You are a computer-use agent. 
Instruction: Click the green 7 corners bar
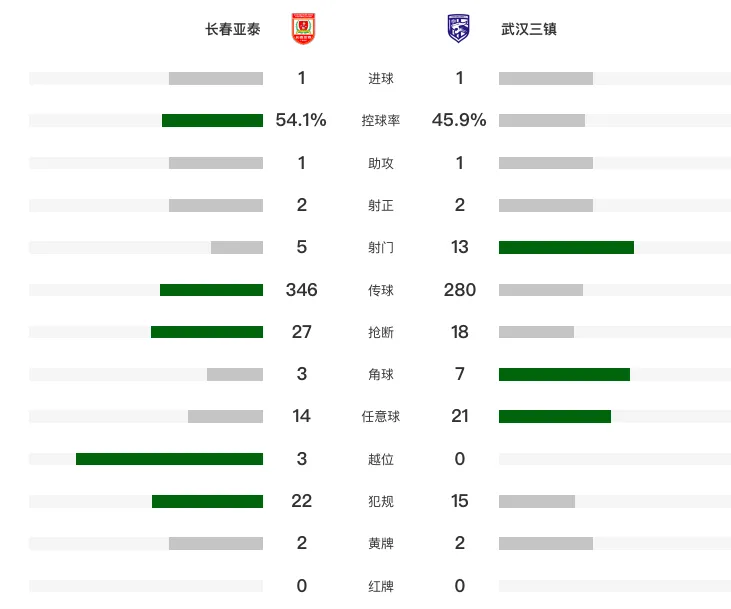click(564, 374)
